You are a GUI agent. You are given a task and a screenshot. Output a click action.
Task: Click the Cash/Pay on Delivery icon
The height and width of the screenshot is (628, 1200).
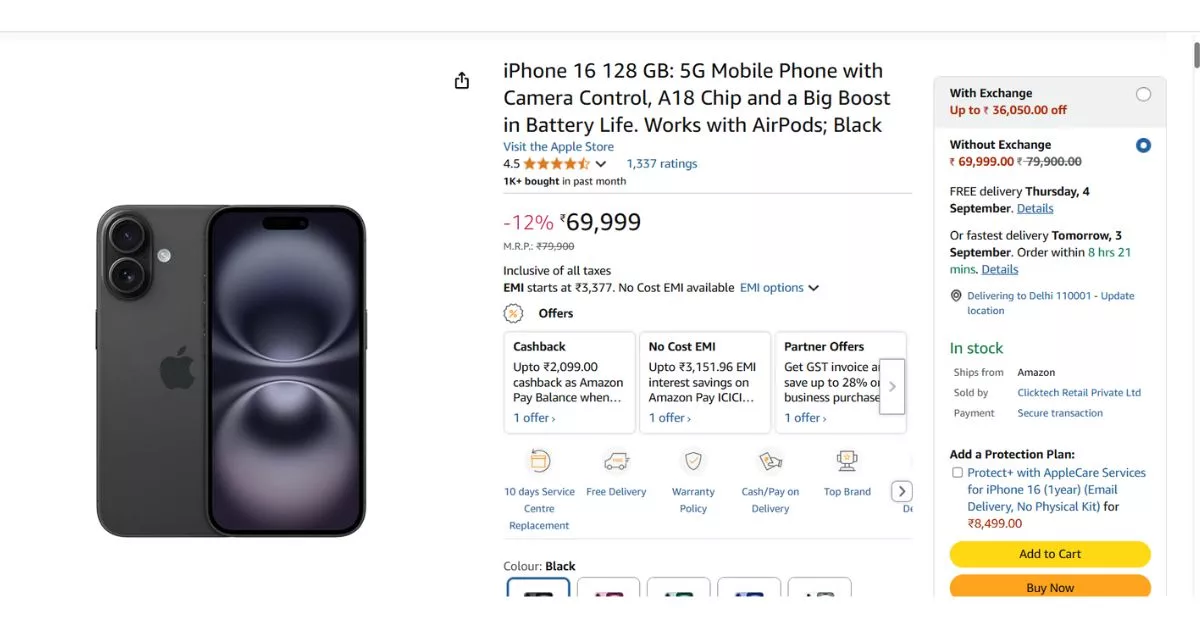point(770,461)
